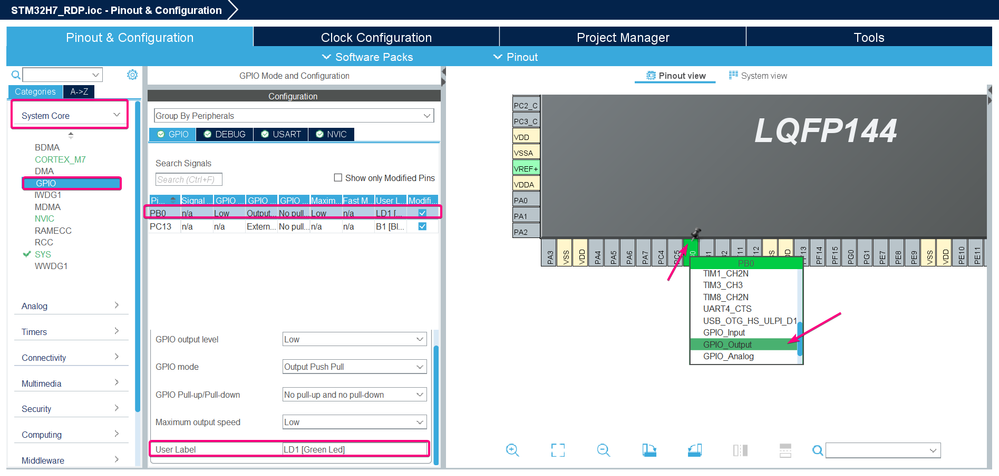Select SYS in System Core tree

tap(43, 254)
